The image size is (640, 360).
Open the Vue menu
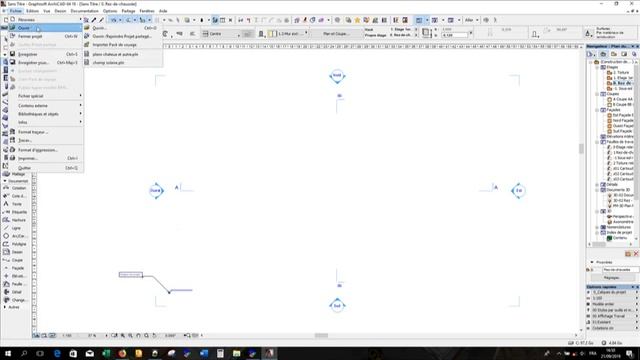47,11
